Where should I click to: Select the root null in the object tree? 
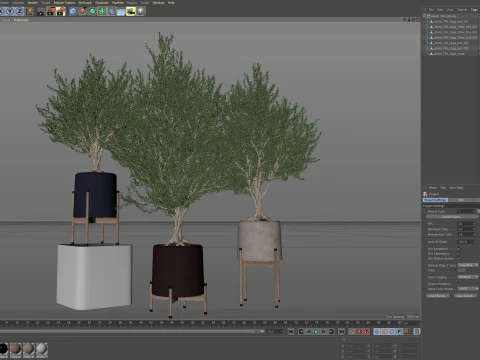[x=444, y=16]
